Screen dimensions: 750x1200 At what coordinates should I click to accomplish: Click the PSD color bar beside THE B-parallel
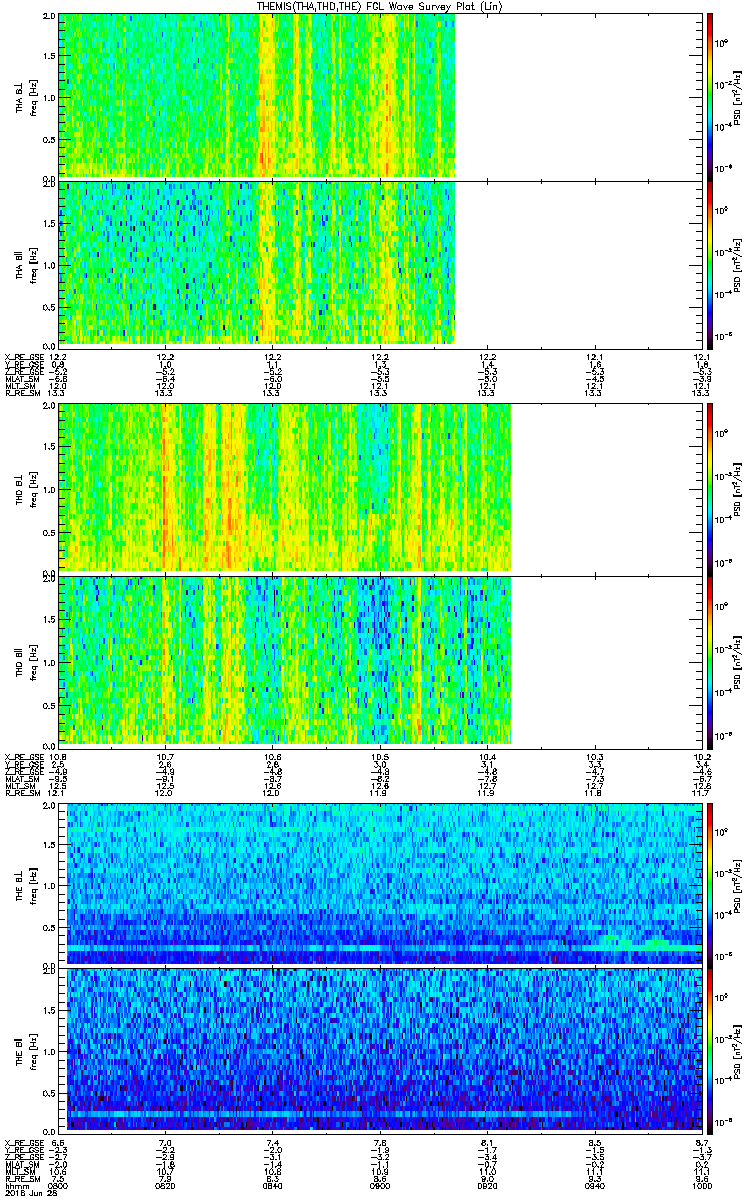pos(709,1049)
